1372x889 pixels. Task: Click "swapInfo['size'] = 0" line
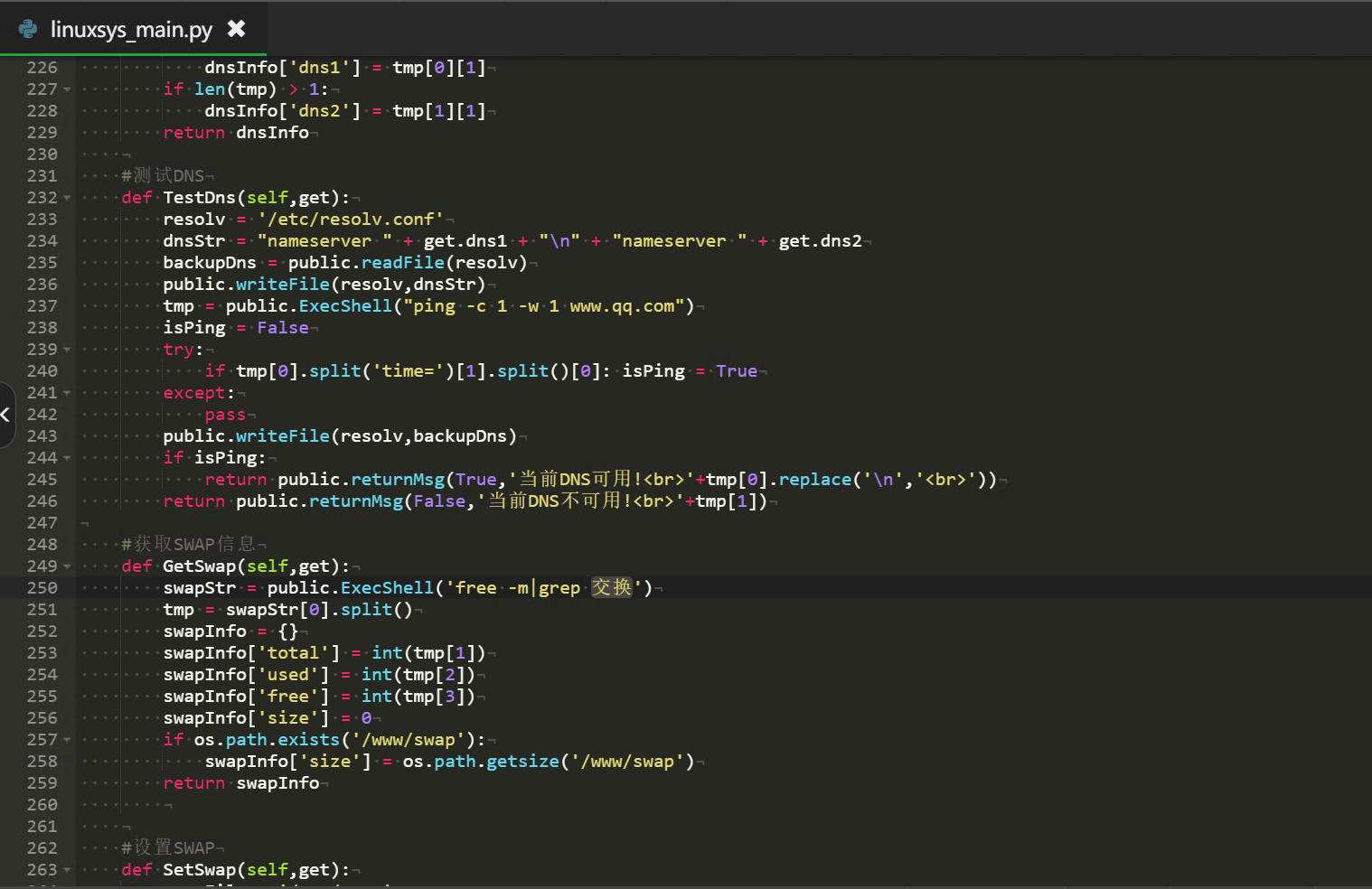268,718
